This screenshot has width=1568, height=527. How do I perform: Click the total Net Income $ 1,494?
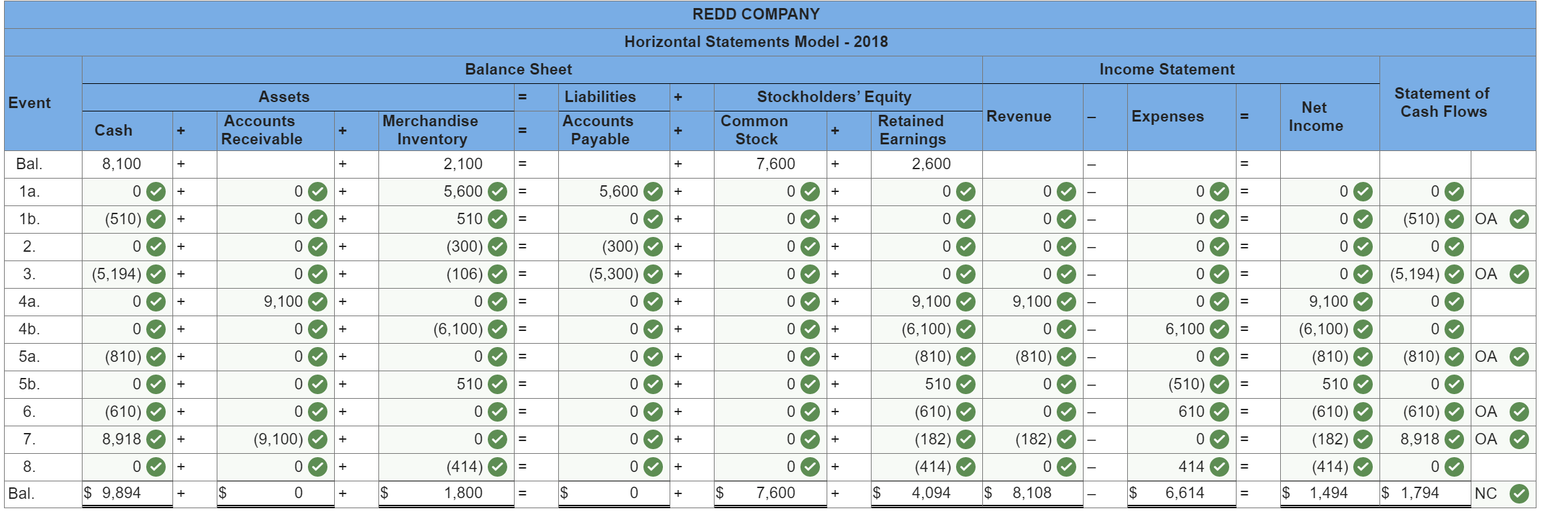[x=1315, y=493]
